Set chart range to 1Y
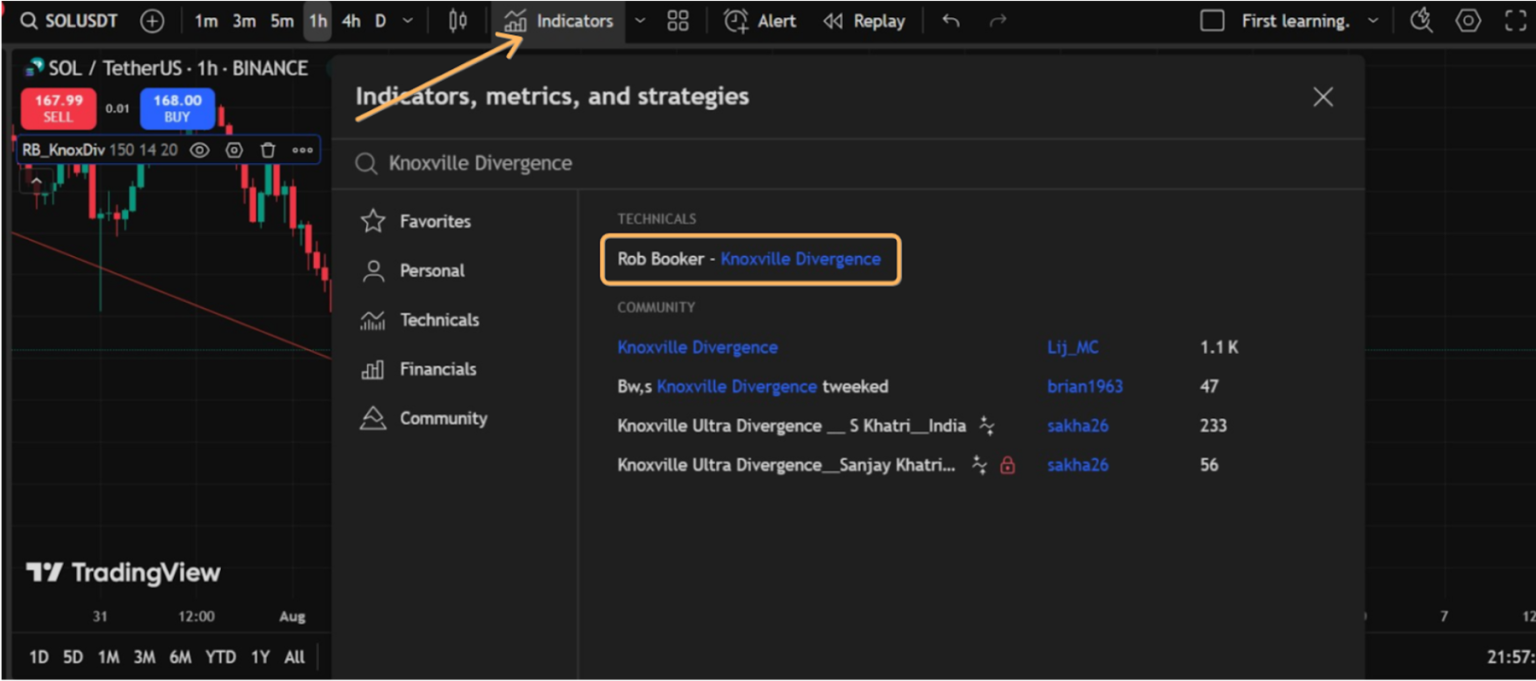The height and width of the screenshot is (681, 1536). [260, 657]
